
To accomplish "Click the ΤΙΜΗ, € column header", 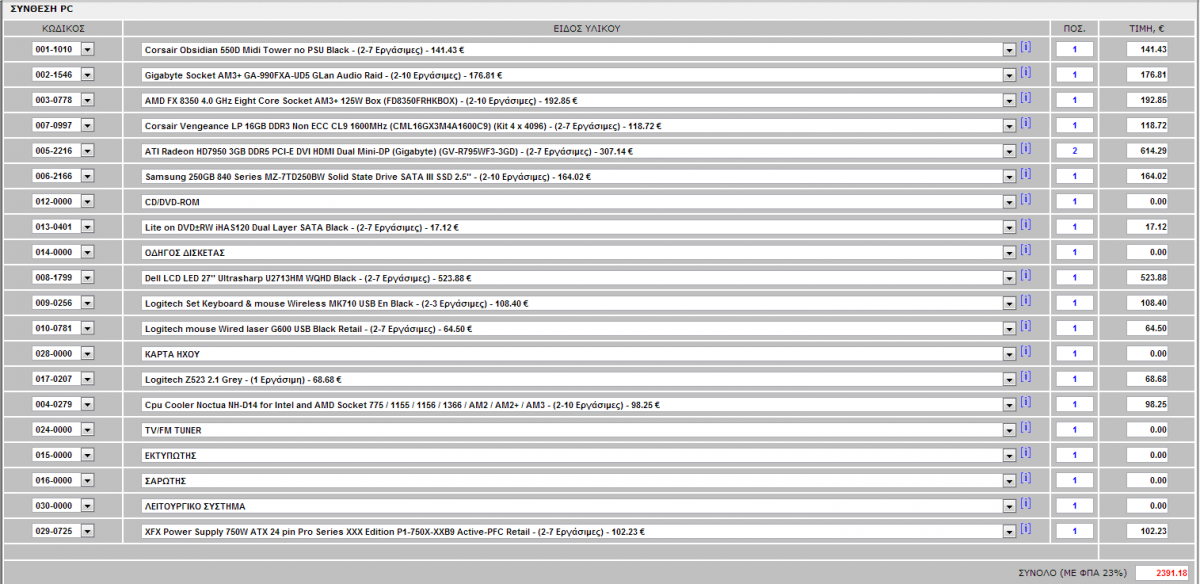I will point(1147,29).
